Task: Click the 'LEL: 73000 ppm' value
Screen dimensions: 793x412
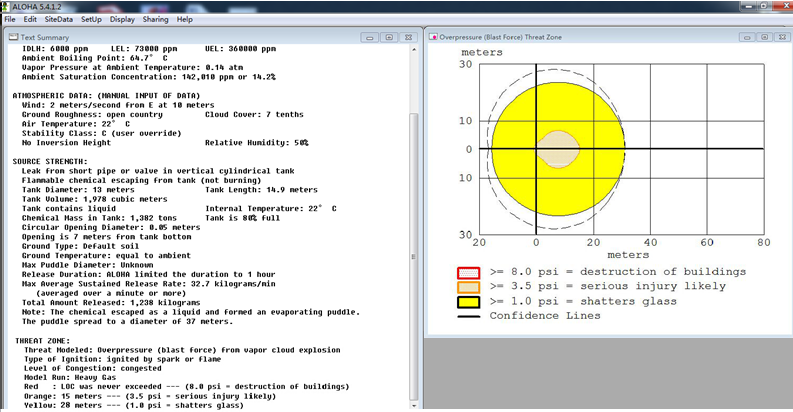Action: pos(144,49)
